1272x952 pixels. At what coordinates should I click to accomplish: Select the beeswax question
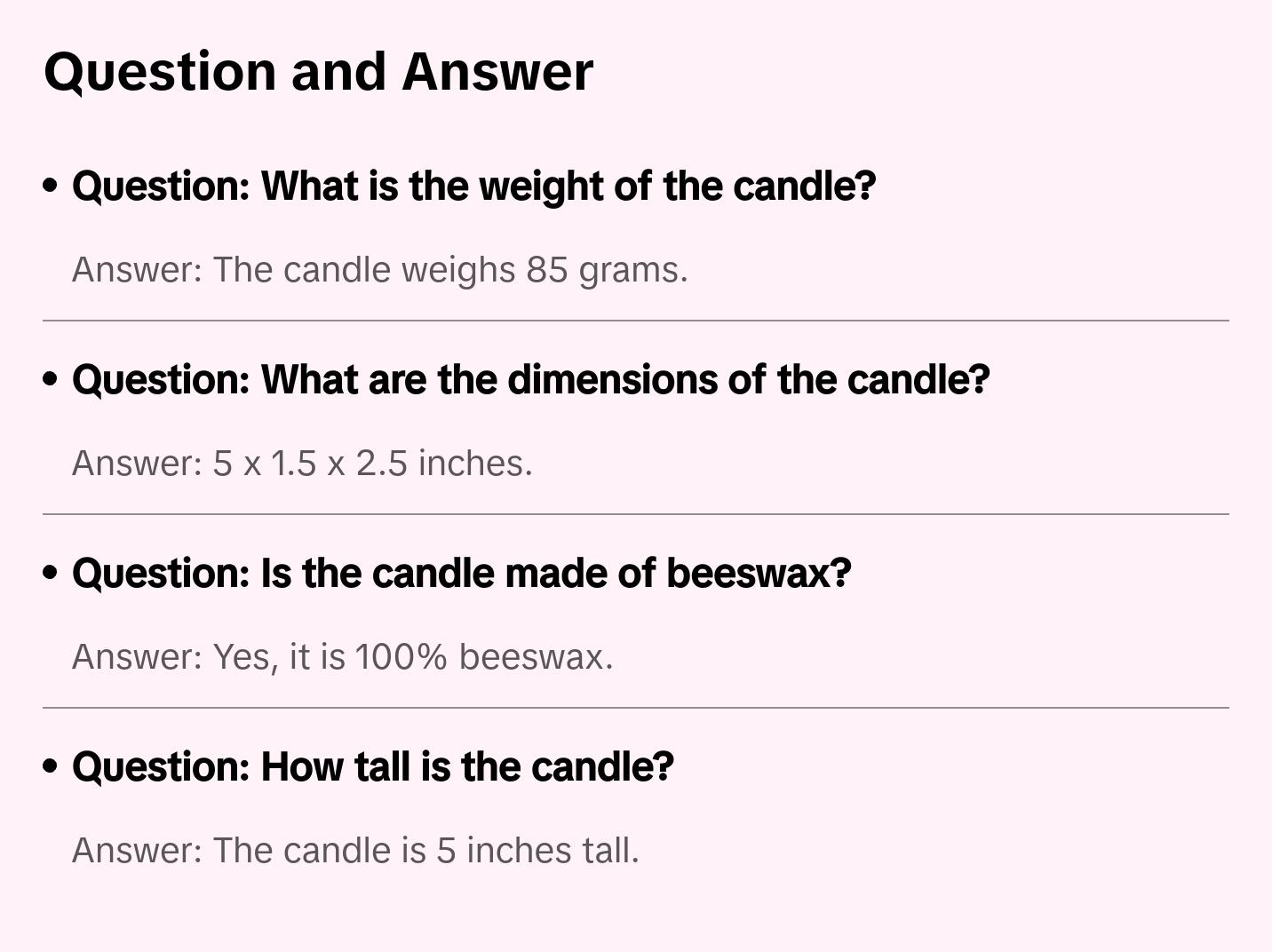(x=461, y=574)
